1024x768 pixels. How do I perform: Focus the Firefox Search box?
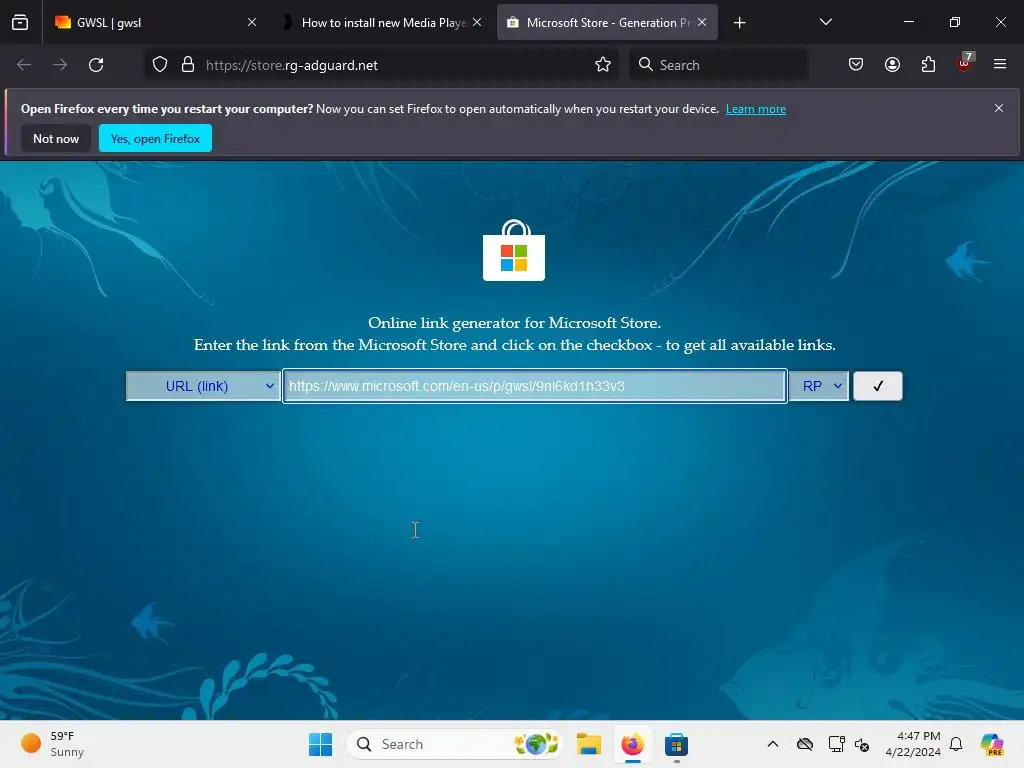718,65
